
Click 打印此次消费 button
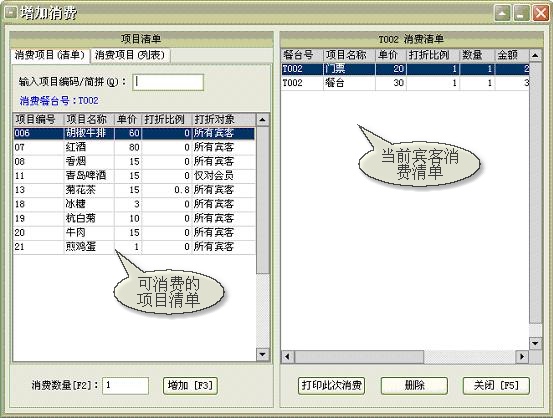[332, 386]
